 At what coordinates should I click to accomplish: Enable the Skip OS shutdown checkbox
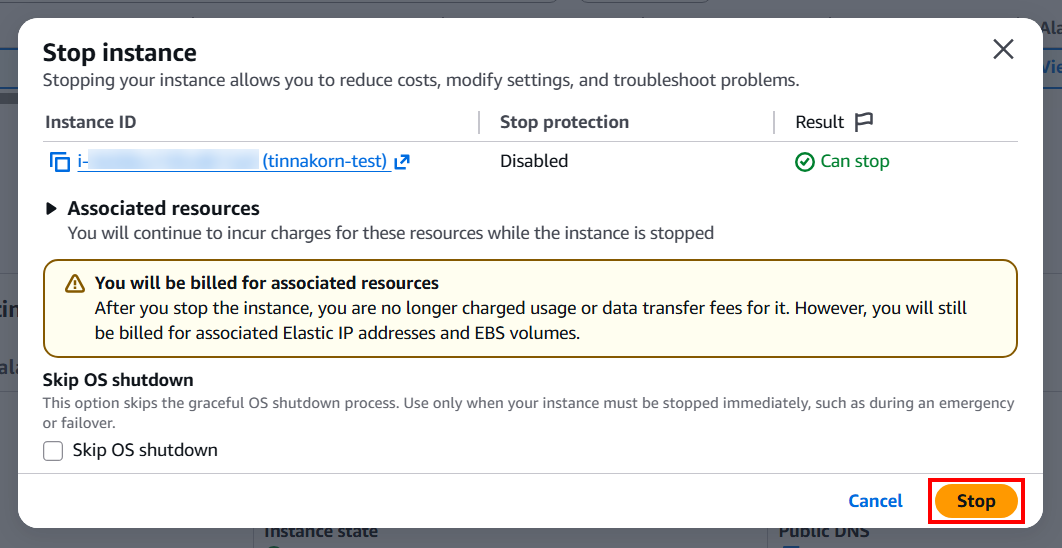point(53,451)
